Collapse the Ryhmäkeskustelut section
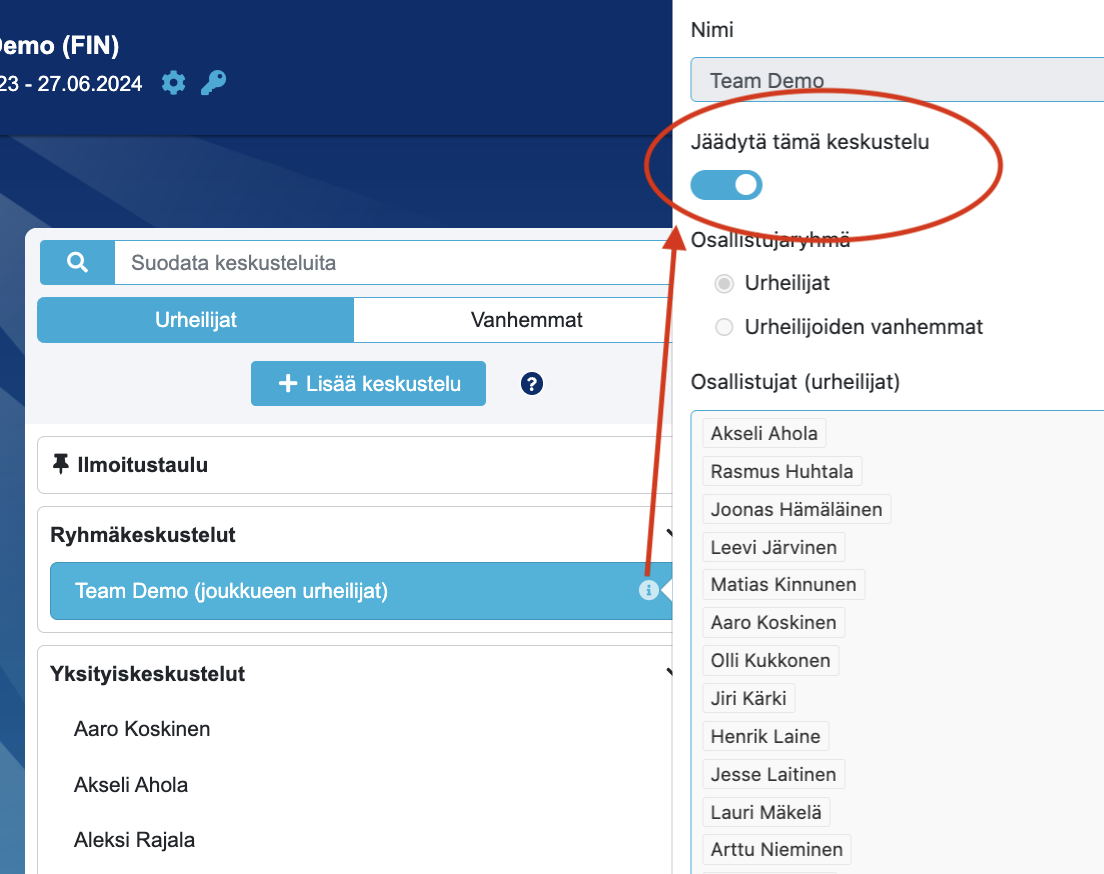The height and width of the screenshot is (874, 1104). tap(668, 534)
